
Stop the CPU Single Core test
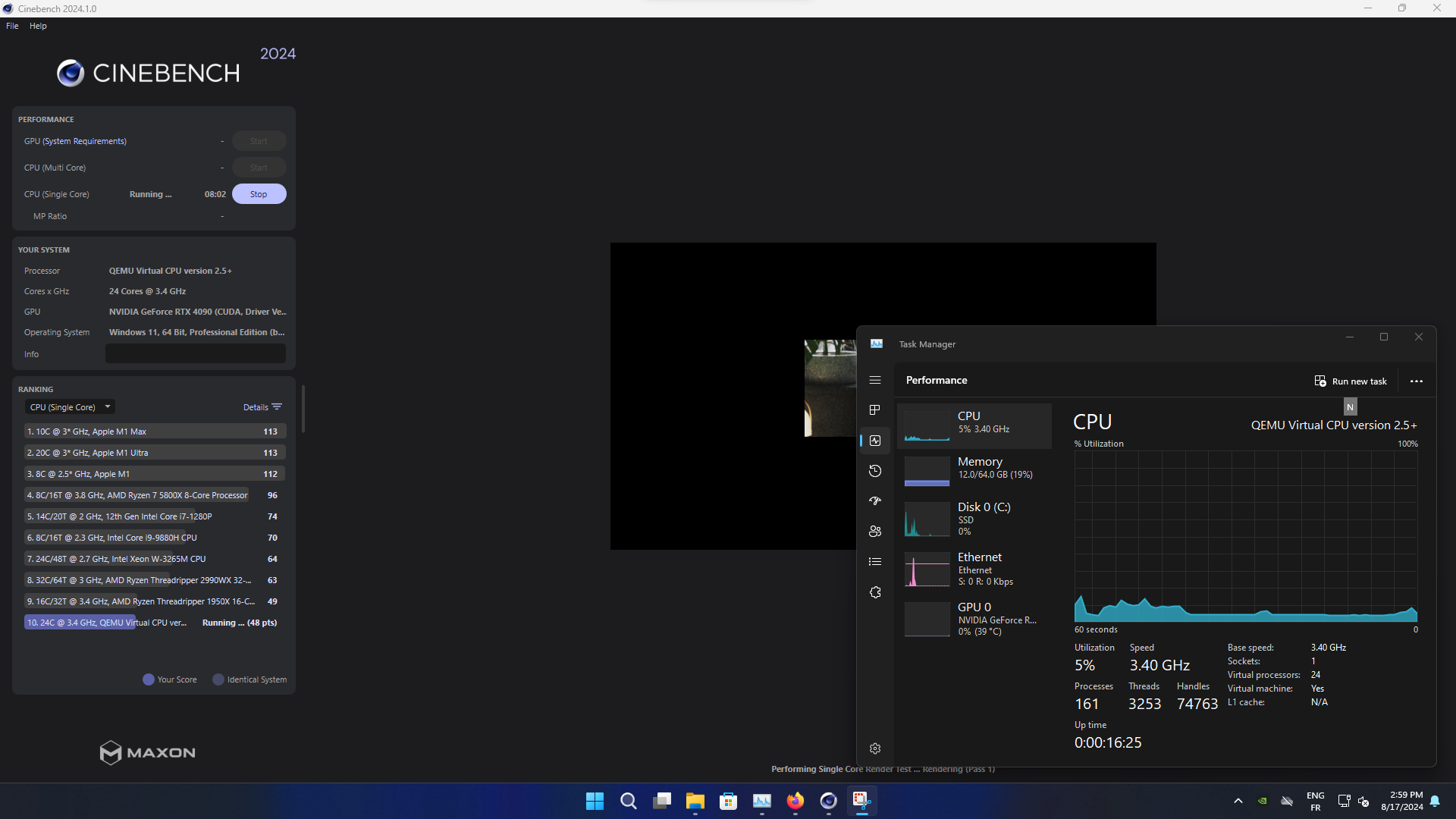(259, 194)
